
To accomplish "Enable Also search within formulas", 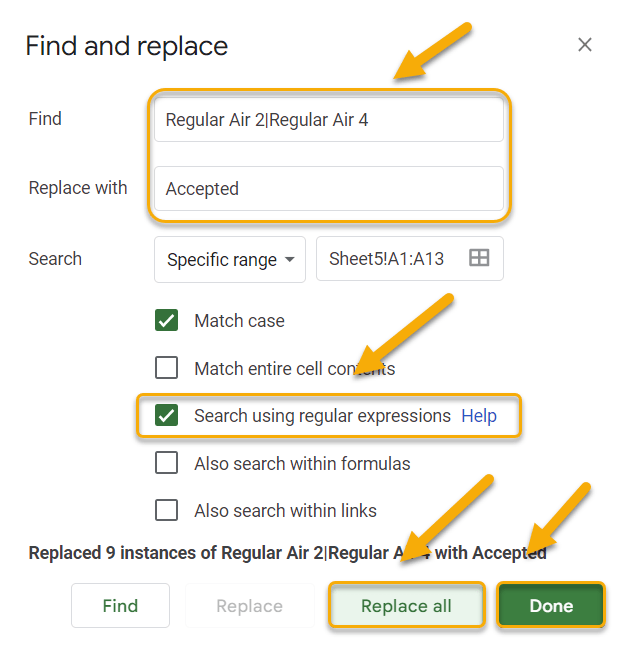I will (167, 463).
